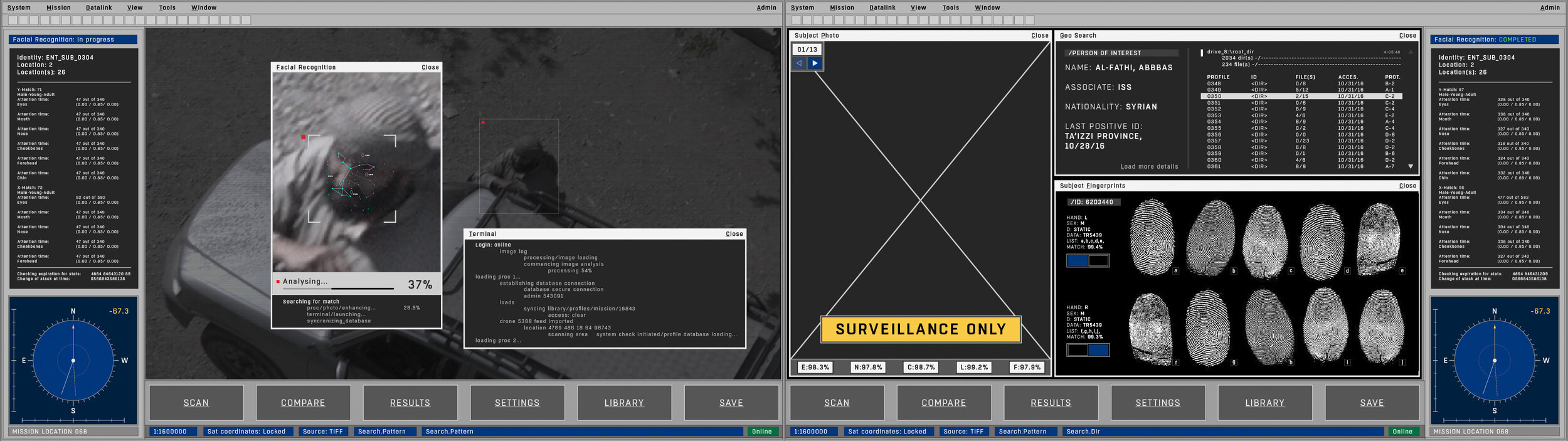
Task: Open Datalink menu on the in-progress screen
Action: [99, 8]
